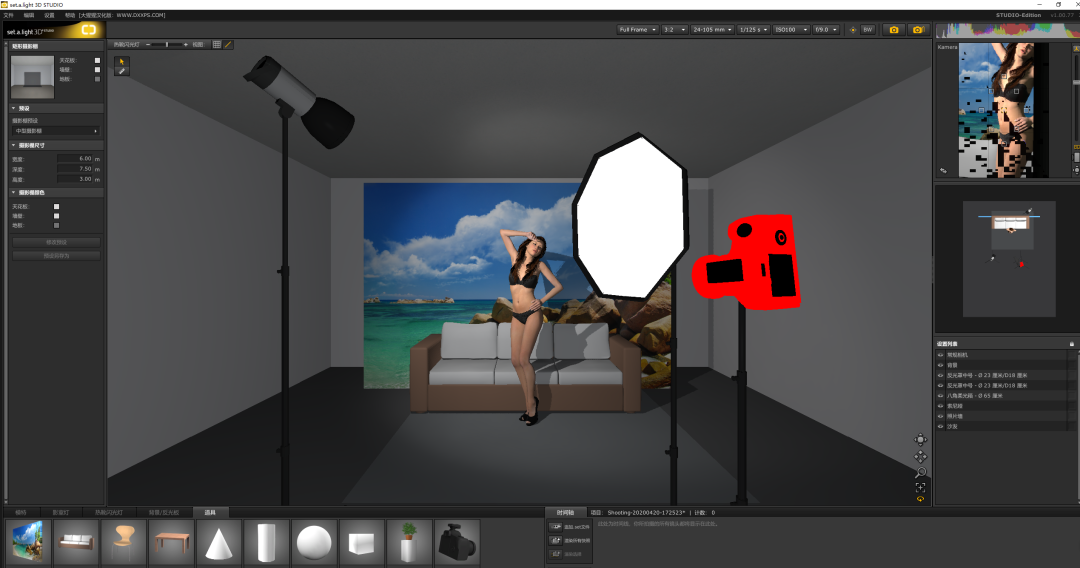Click the first yellow camera capture icon
This screenshot has height=568, width=1080.
894,30
